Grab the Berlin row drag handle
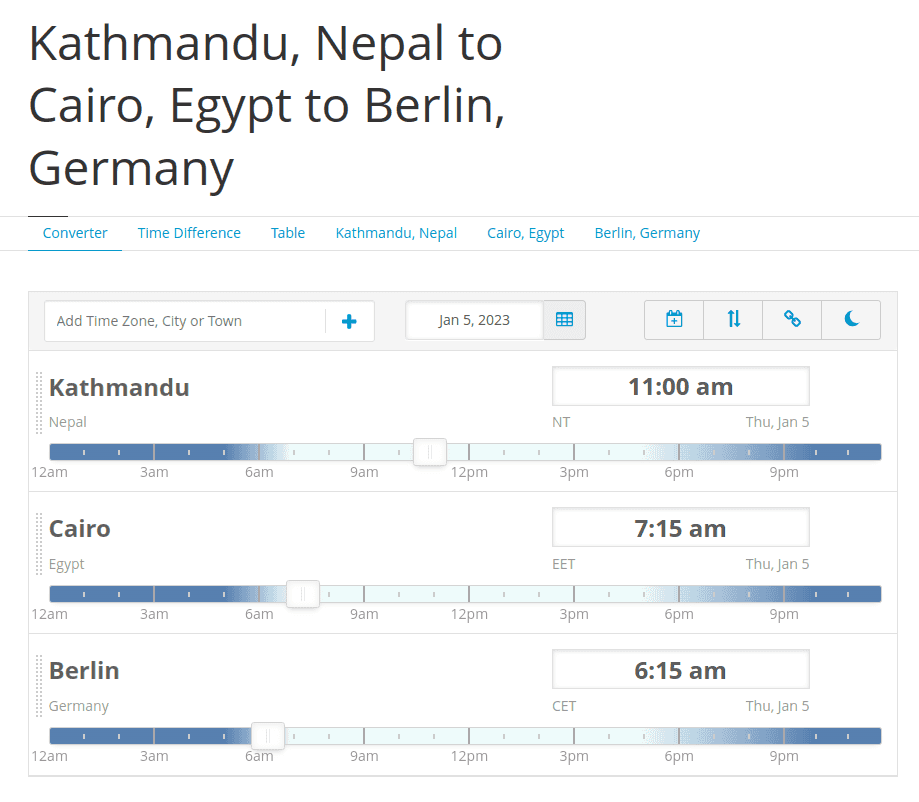This screenshot has height=802, width=919. tap(39, 686)
